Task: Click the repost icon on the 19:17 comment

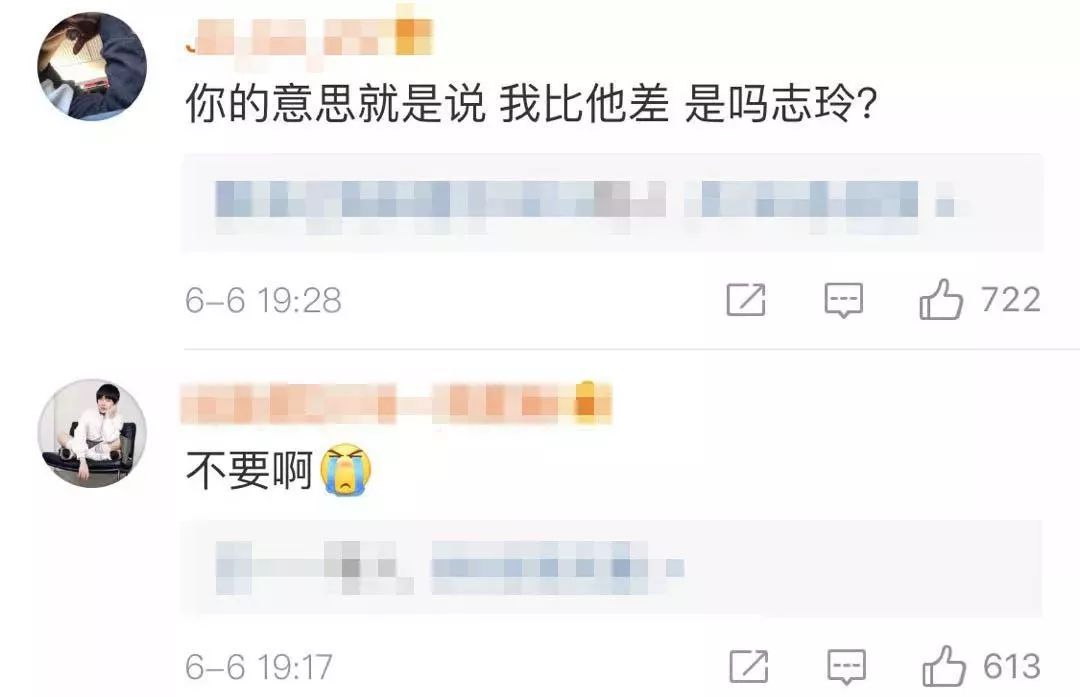Action: click(749, 667)
